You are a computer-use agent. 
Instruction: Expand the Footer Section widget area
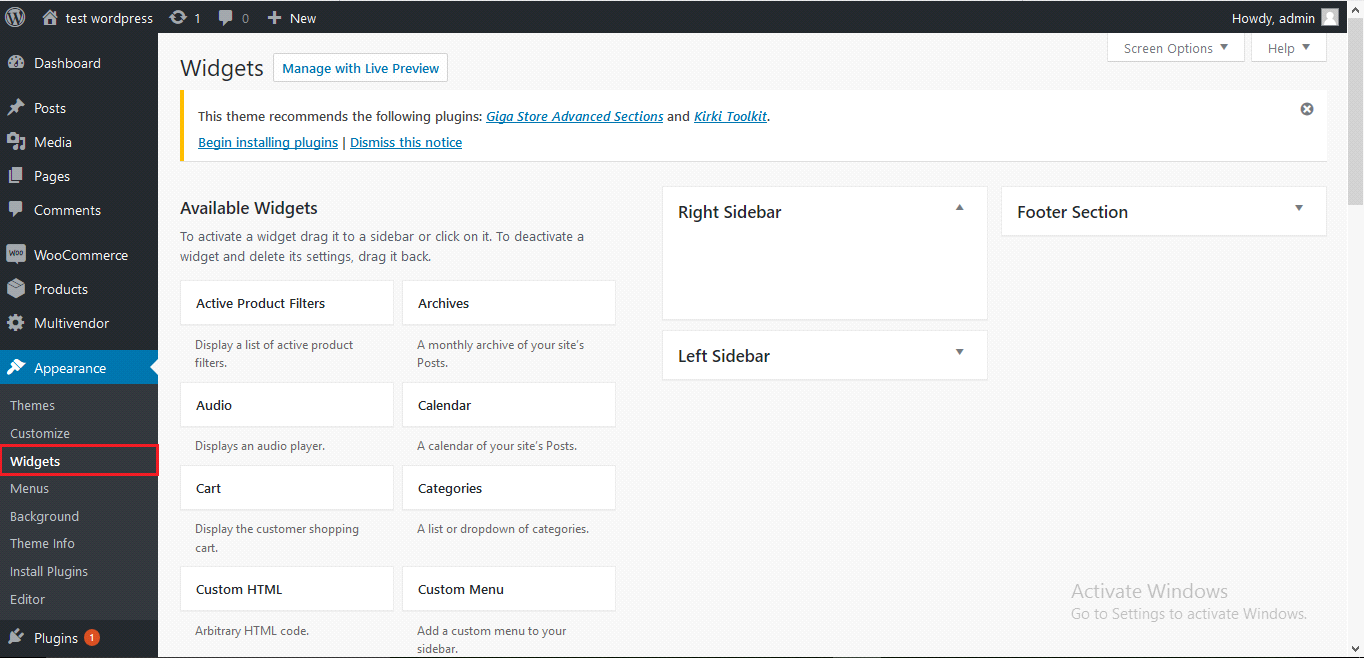[x=1298, y=208]
